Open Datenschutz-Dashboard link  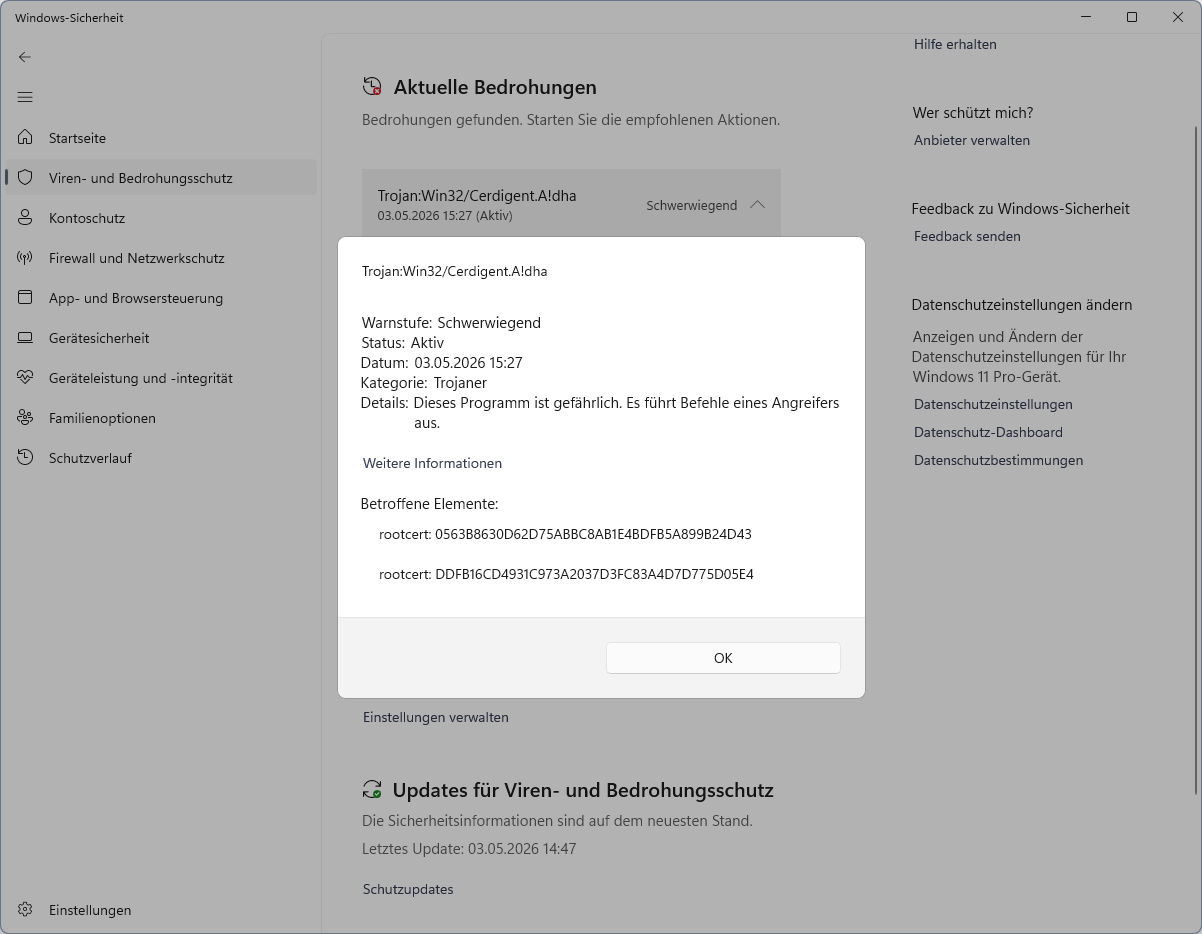[x=988, y=432]
